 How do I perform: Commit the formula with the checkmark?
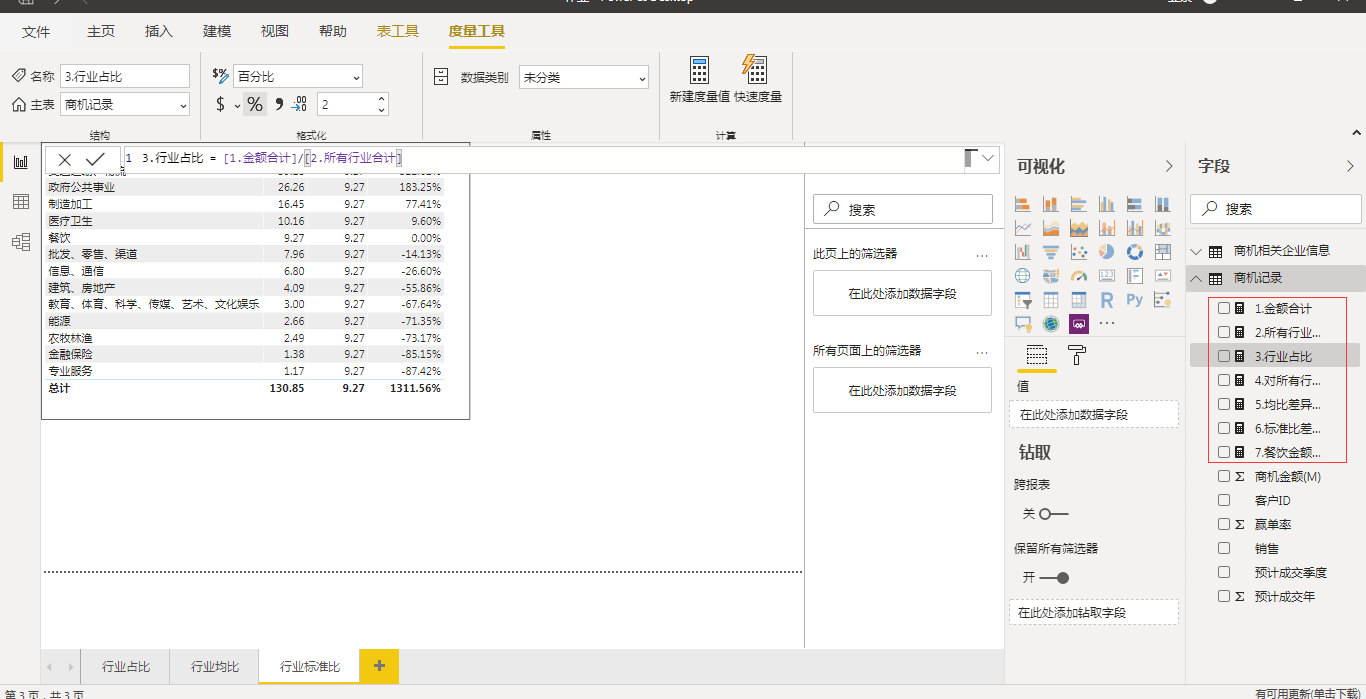pos(95,159)
